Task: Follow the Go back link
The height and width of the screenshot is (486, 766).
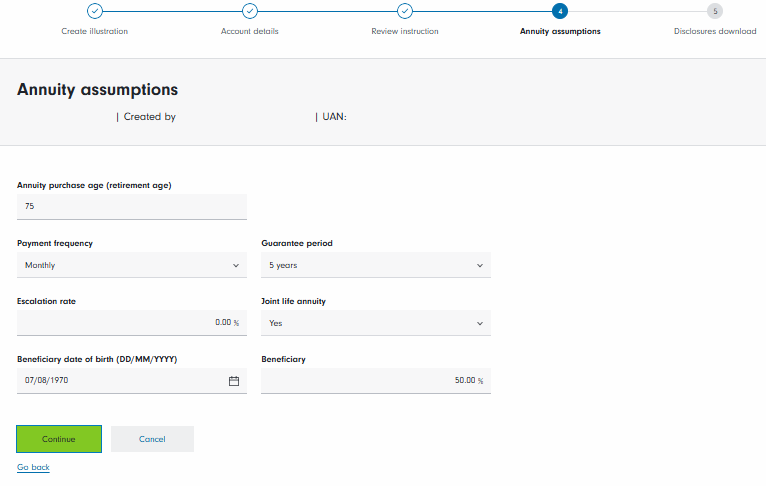Action: click(x=33, y=467)
